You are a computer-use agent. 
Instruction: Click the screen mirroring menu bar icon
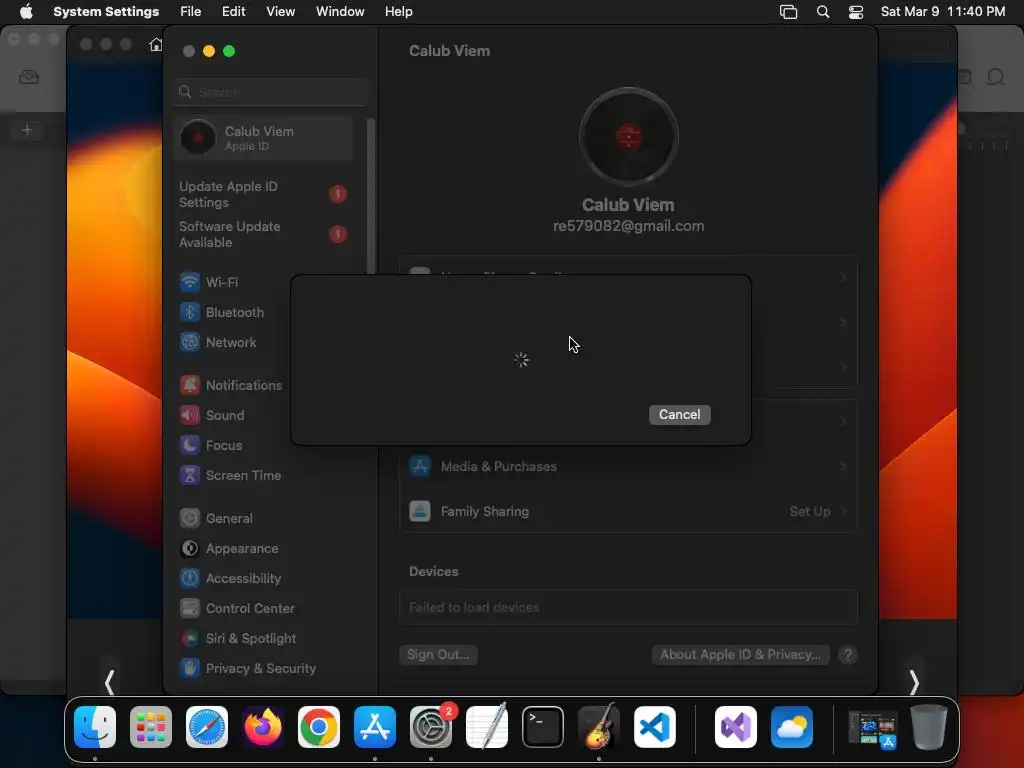(x=788, y=12)
